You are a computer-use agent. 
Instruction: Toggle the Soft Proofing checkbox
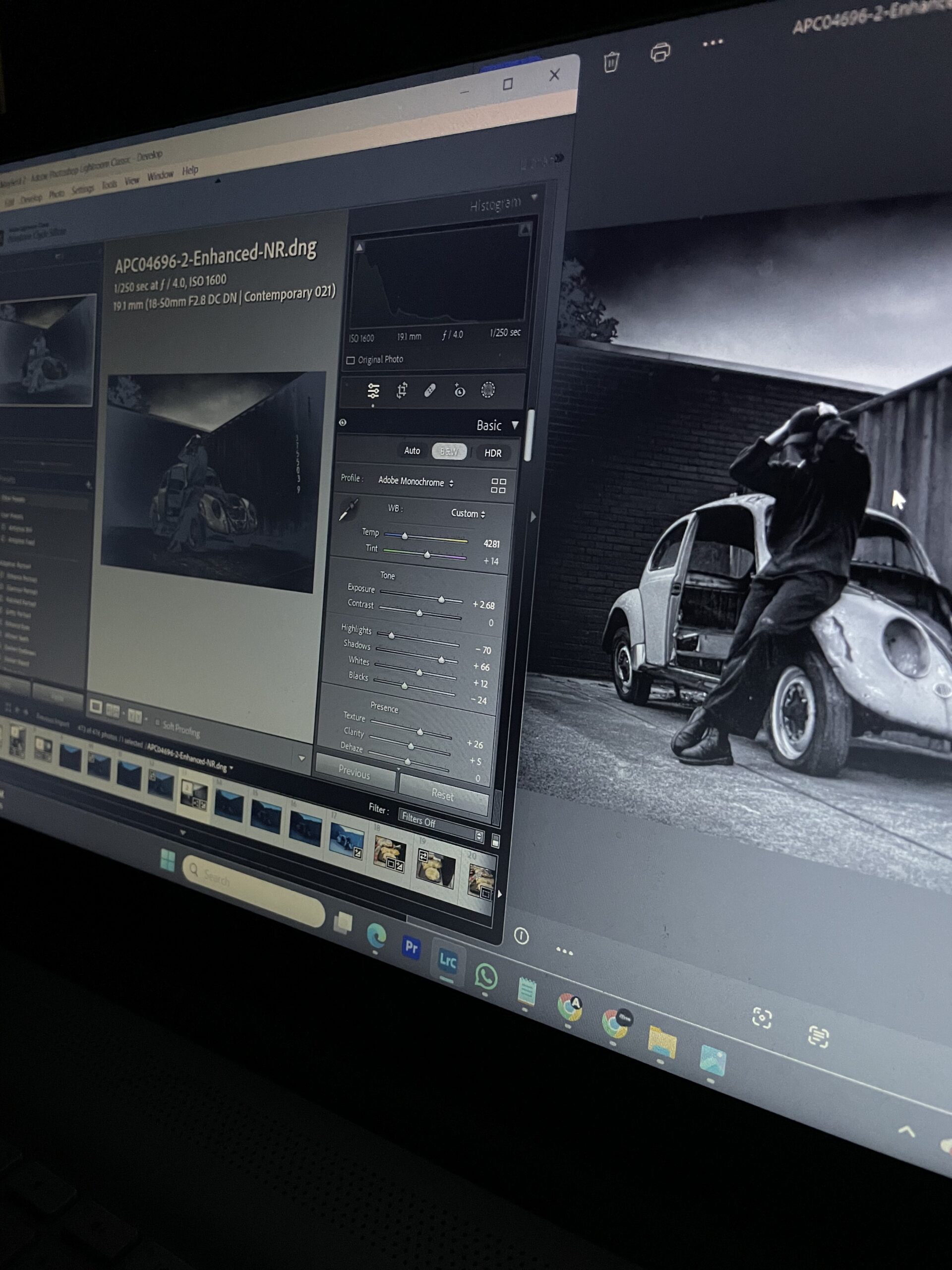click(x=157, y=722)
